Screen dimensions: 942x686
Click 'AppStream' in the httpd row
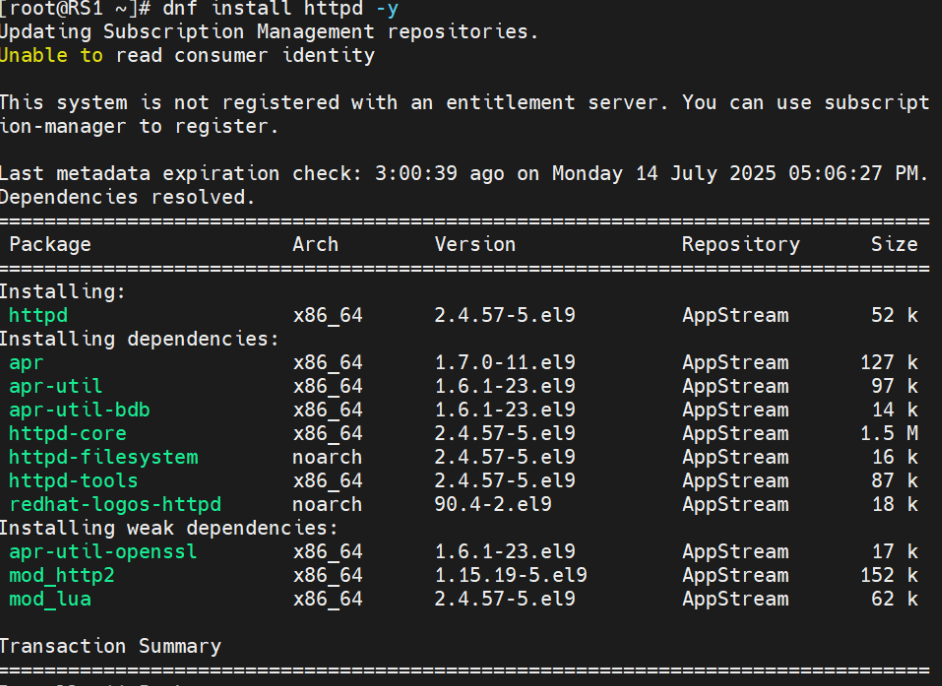tap(735, 315)
